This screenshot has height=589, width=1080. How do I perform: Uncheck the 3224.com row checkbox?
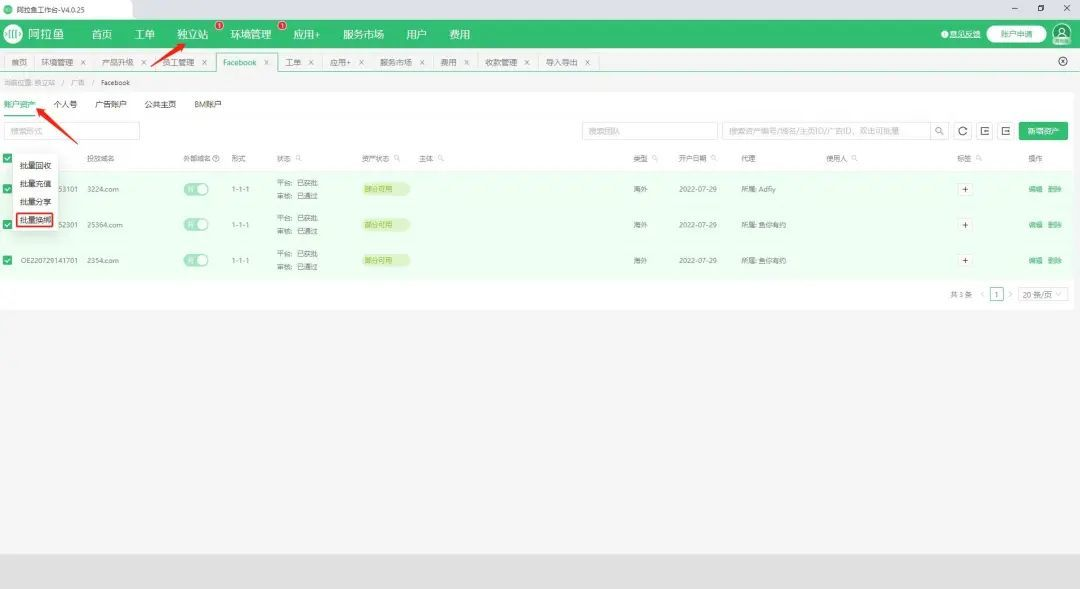pos(8,189)
